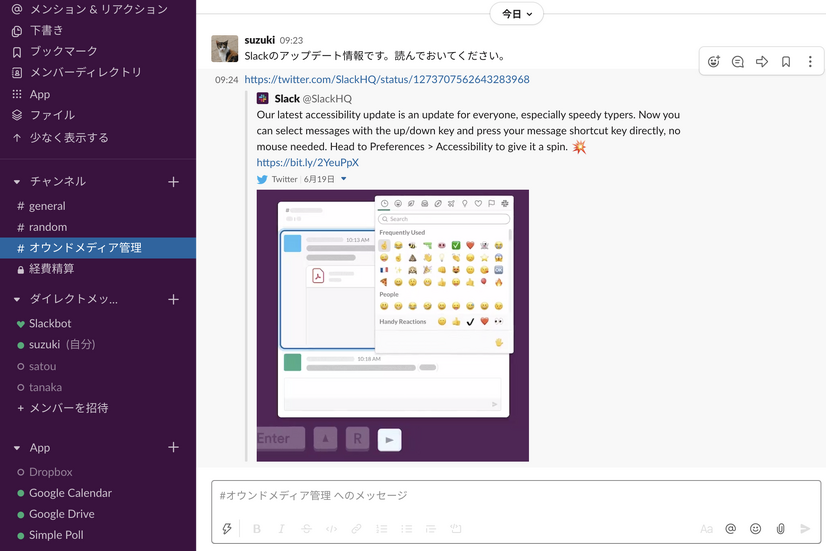826x551 pixels.
Task: Open more actions three-dot menu
Action: point(810,62)
